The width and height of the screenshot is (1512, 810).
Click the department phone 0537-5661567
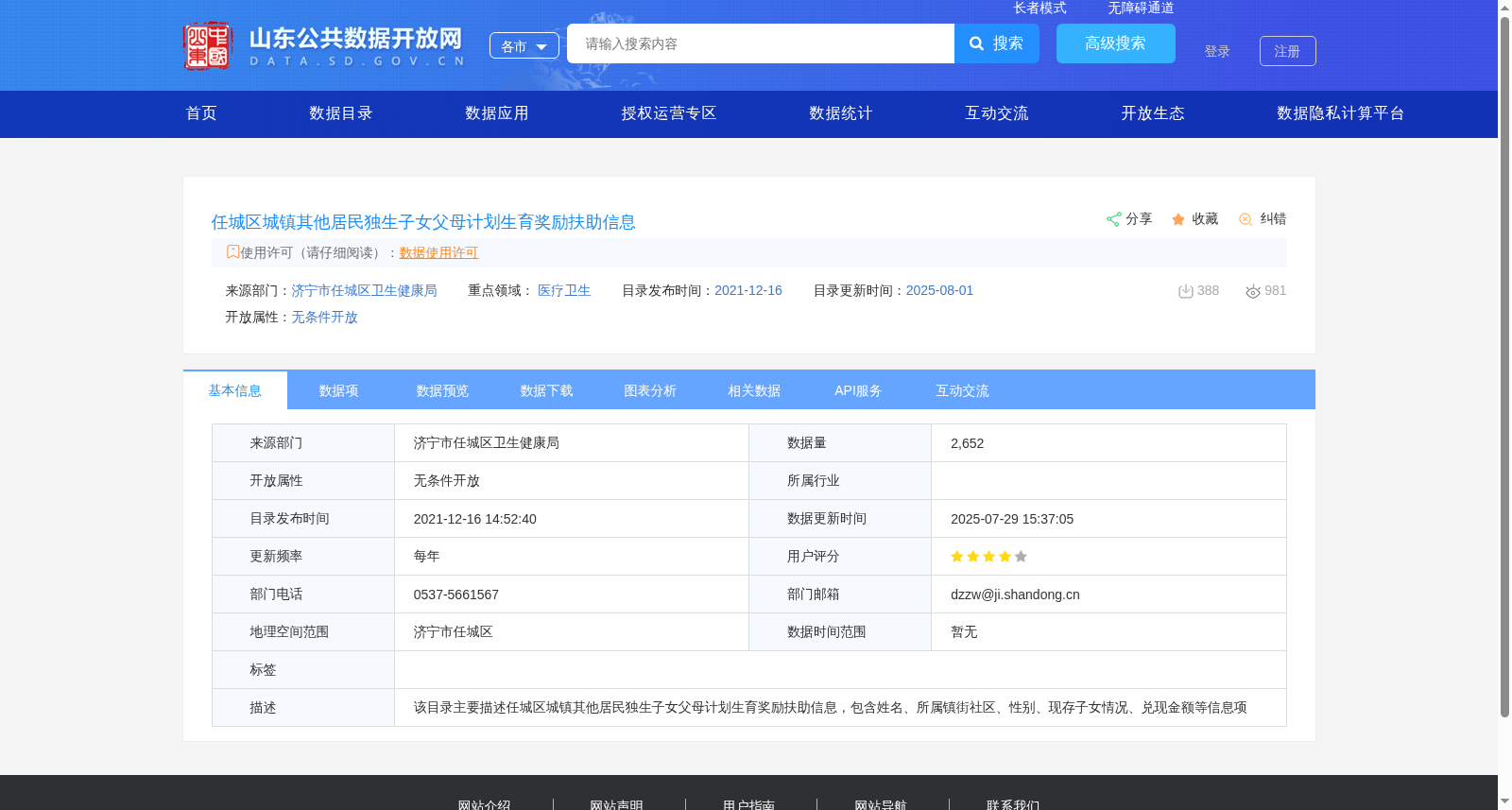pos(456,595)
